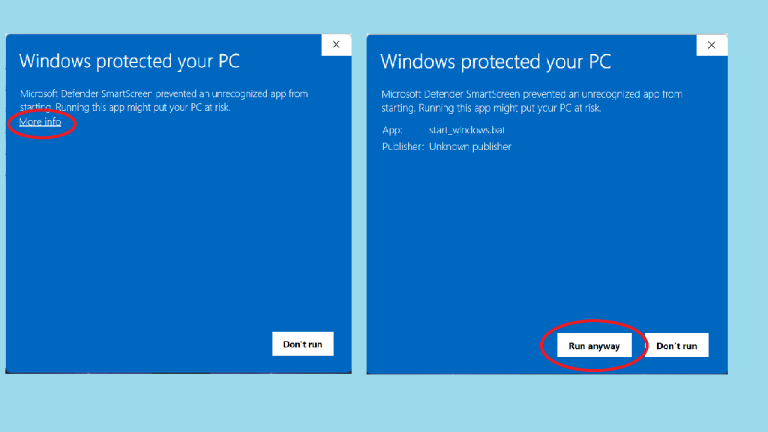
Task: Click left dialog's Windows protected your PC title
Action: [x=129, y=61]
